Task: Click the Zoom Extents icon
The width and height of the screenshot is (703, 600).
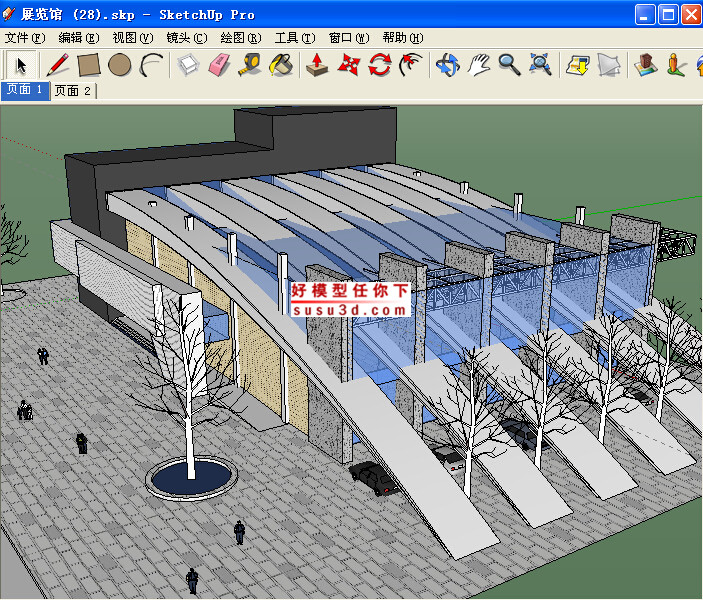Action: coord(540,65)
